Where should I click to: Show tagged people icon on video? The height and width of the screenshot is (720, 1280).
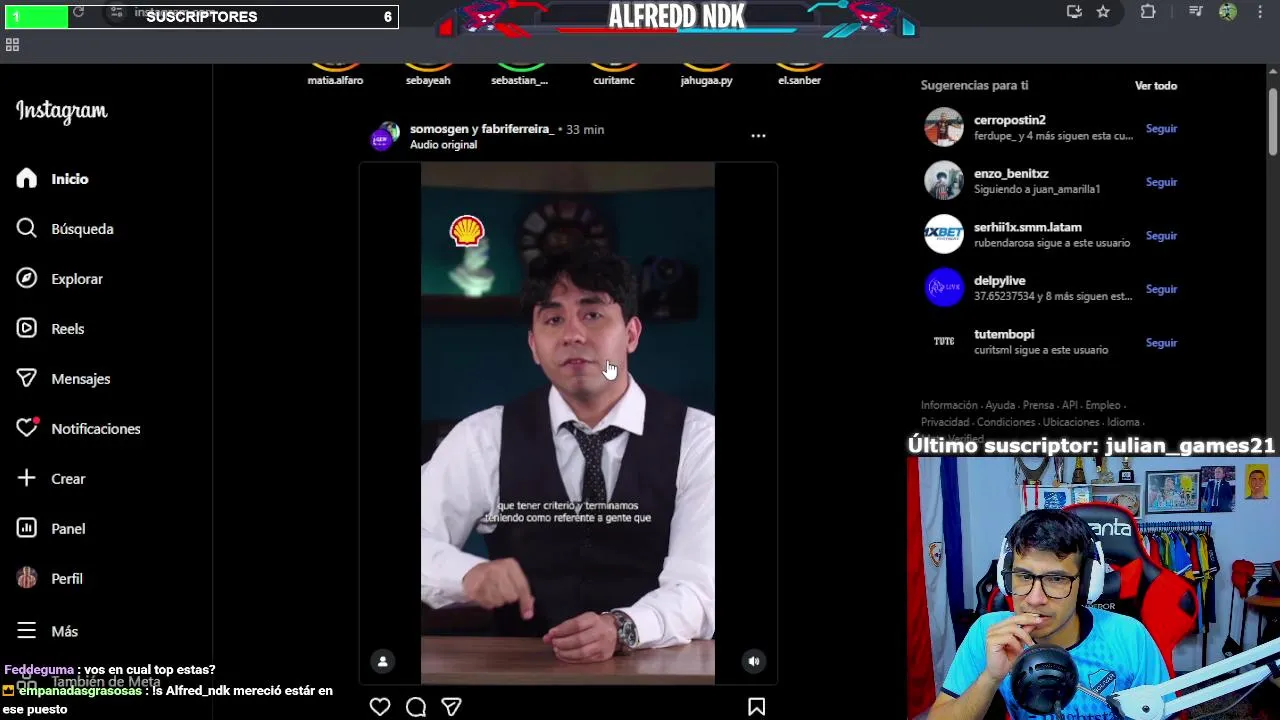tap(382, 661)
